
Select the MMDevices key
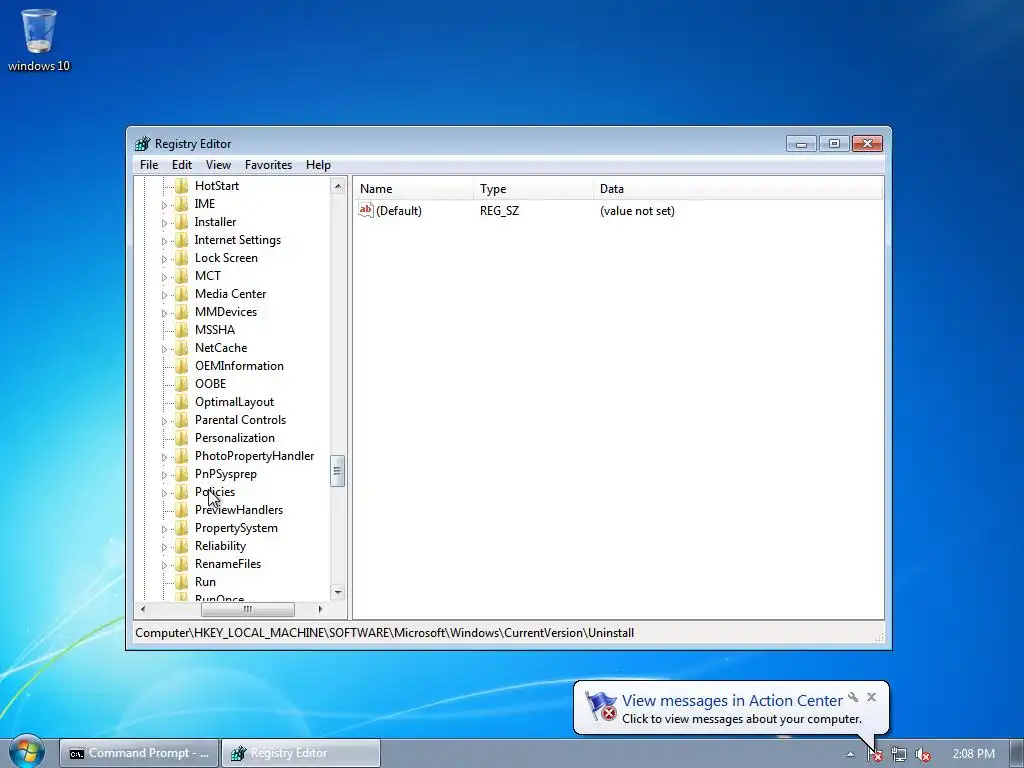pyautogui.click(x=226, y=312)
